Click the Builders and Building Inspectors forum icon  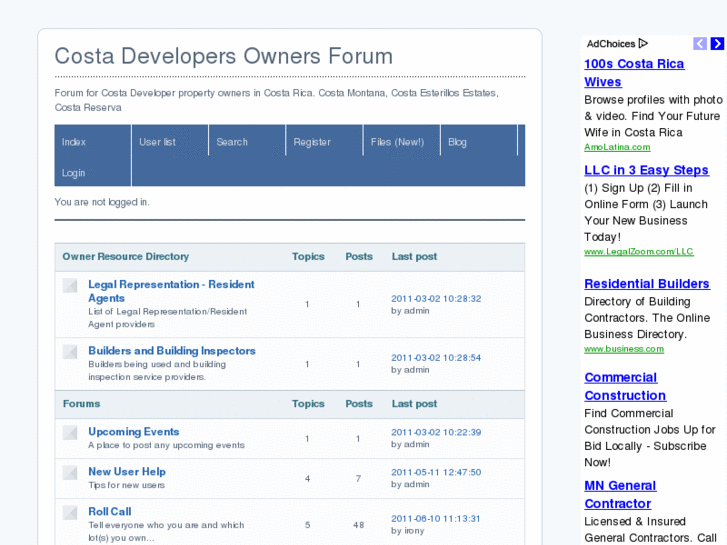[x=70, y=352]
